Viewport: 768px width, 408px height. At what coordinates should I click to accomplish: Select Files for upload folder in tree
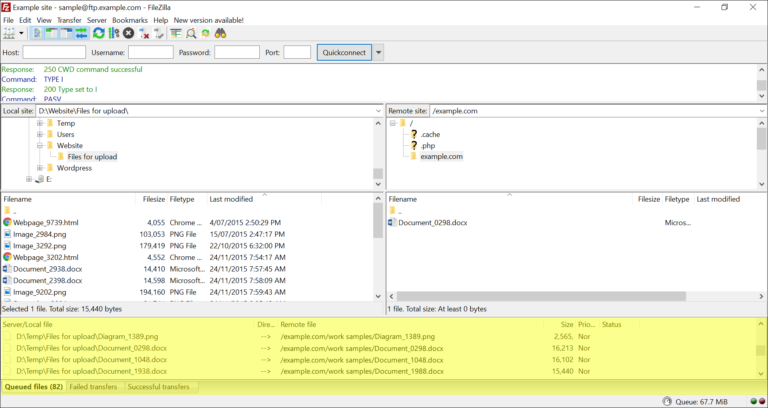(x=92, y=157)
